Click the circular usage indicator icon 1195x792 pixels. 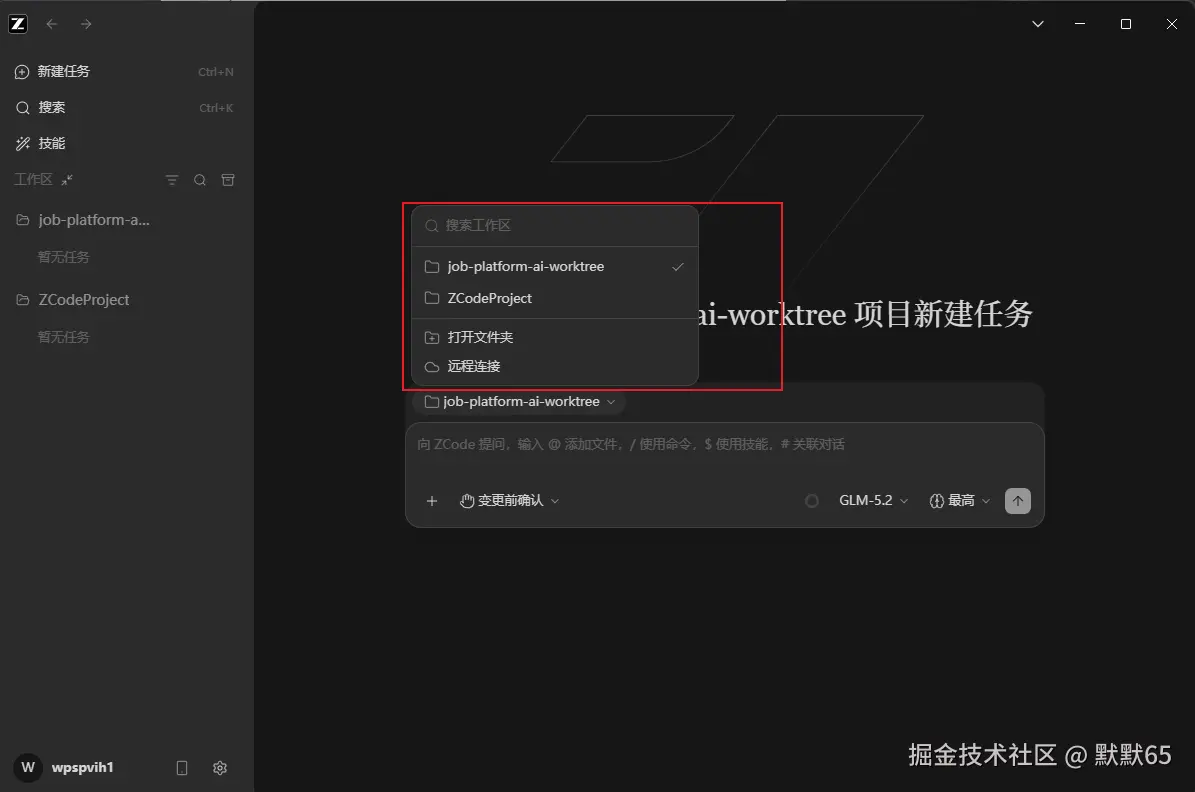point(812,501)
